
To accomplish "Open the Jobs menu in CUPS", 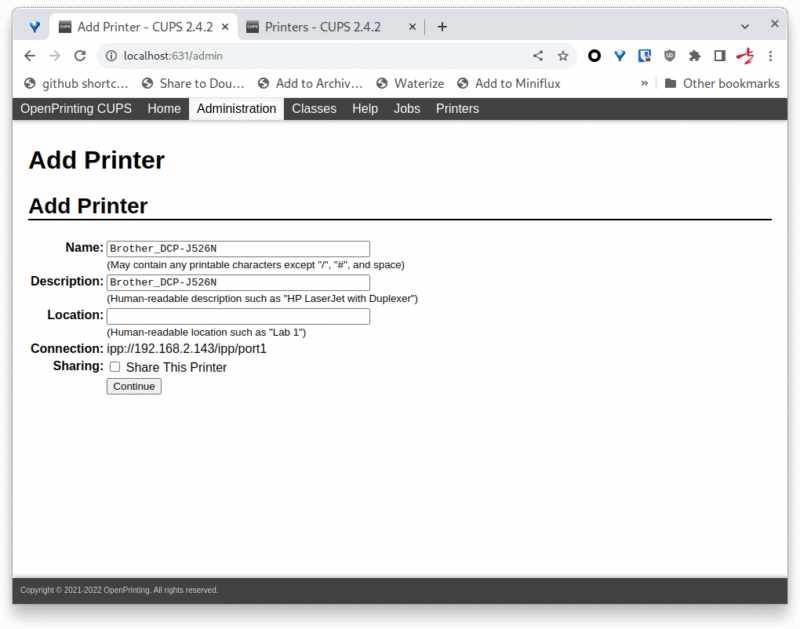I will coord(407,108).
